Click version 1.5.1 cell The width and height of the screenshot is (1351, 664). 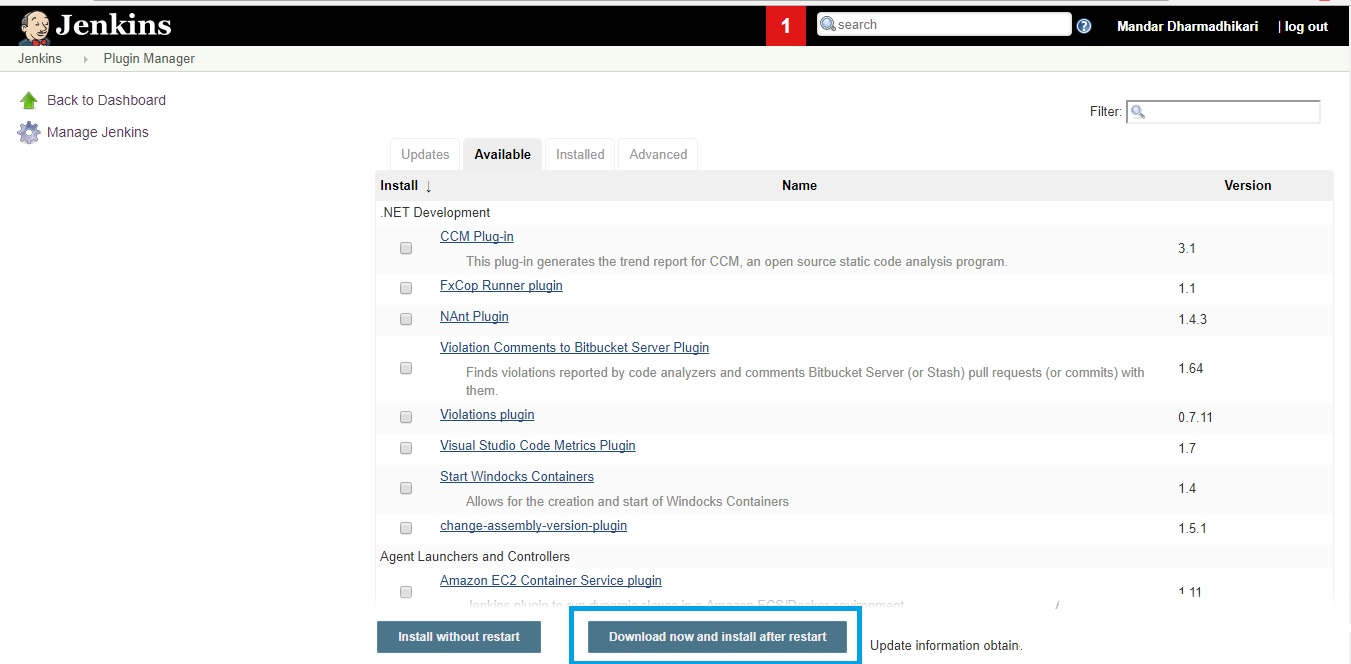1193,528
